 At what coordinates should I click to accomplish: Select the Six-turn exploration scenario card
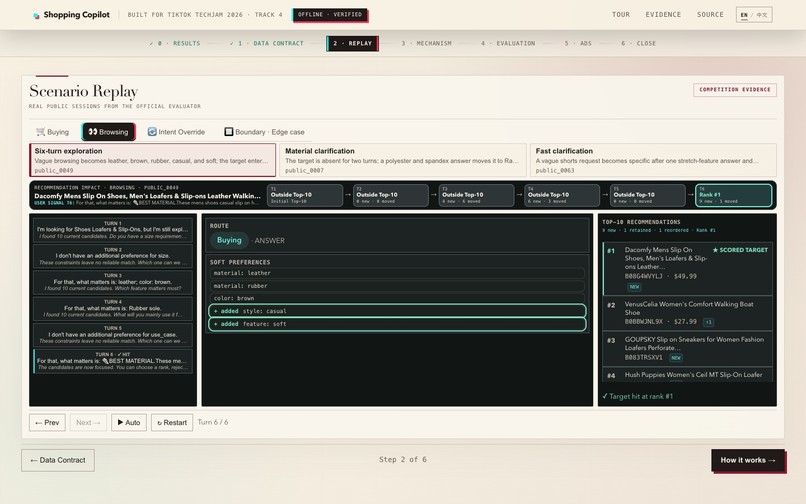click(x=153, y=160)
